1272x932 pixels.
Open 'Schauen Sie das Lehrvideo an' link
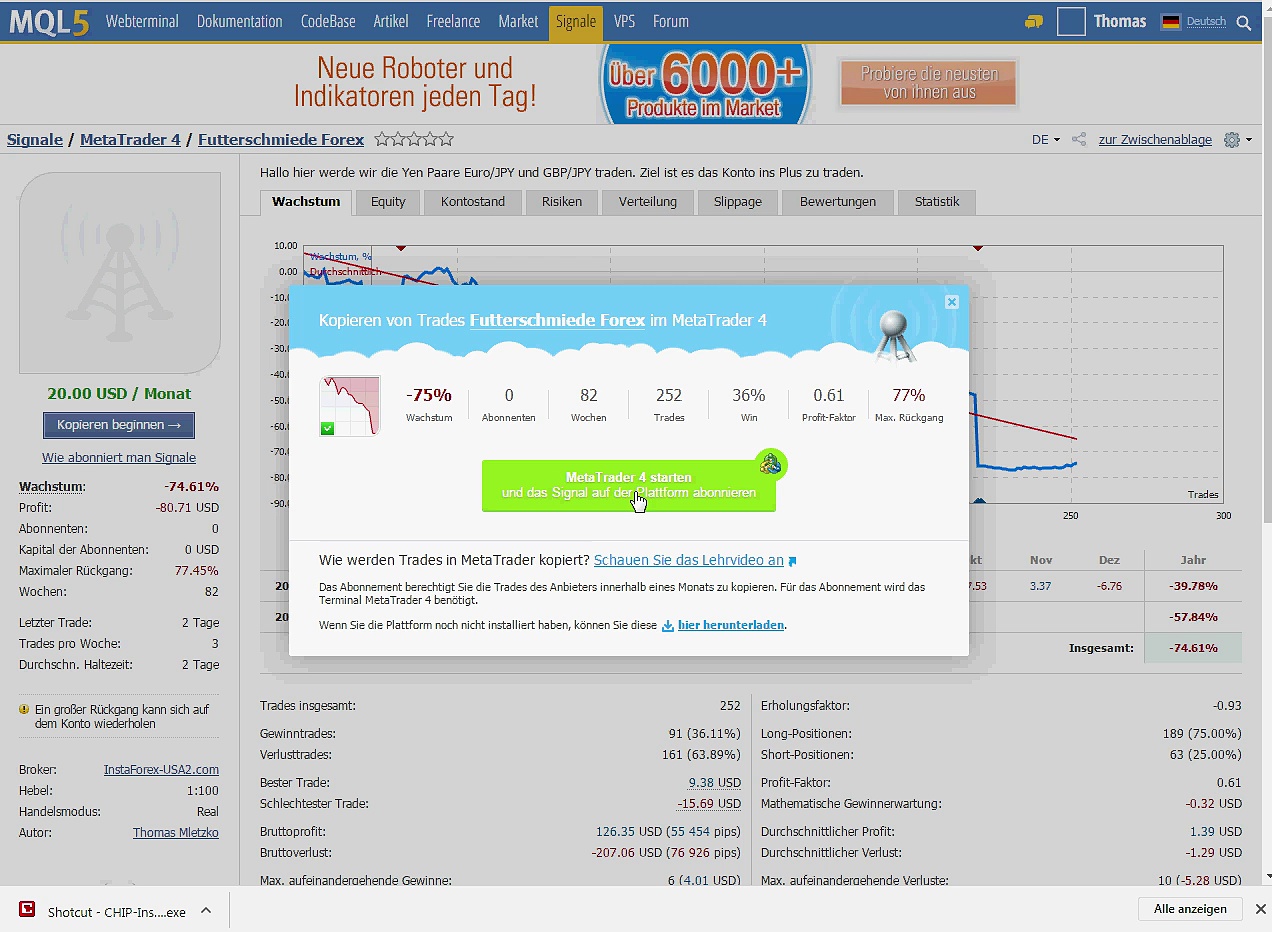689,561
